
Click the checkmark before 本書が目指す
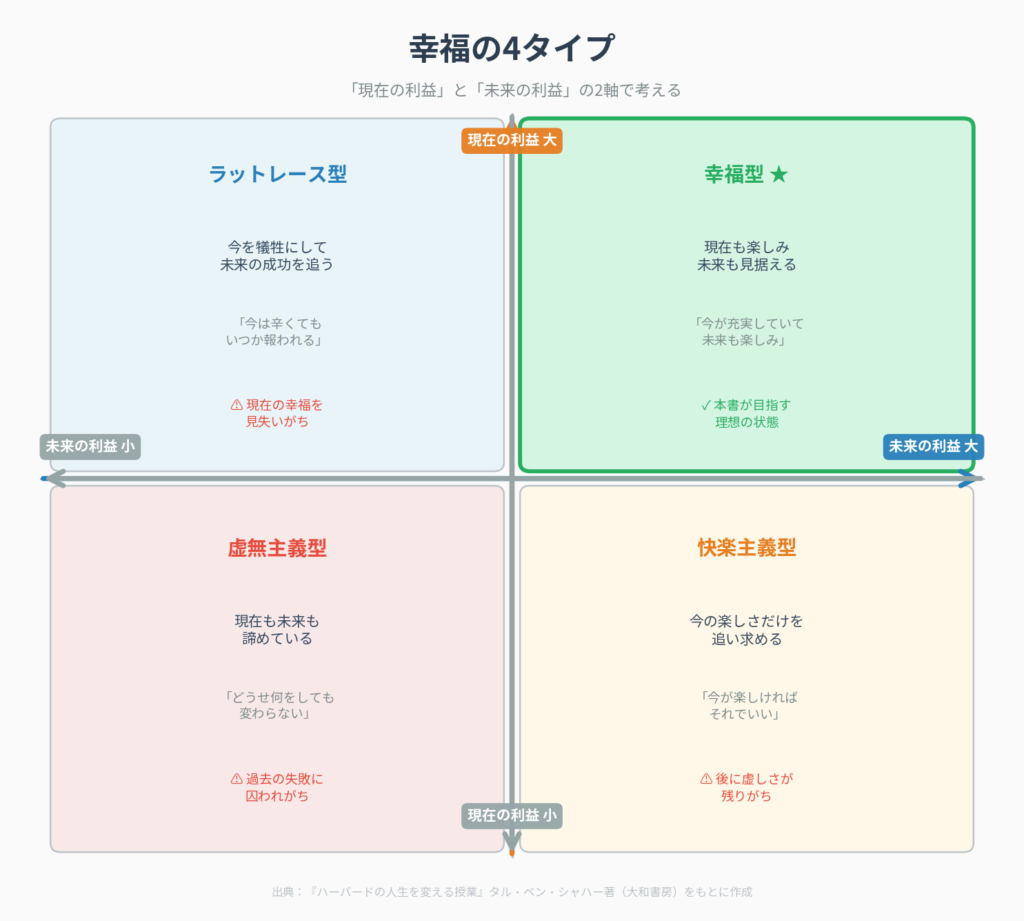point(705,405)
